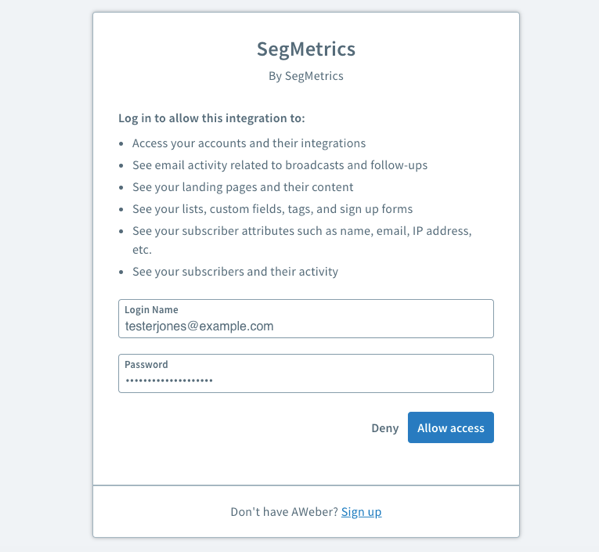Select the Password field label
Image resolution: width=600 pixels, height=552 pixels.
(146, 365)
